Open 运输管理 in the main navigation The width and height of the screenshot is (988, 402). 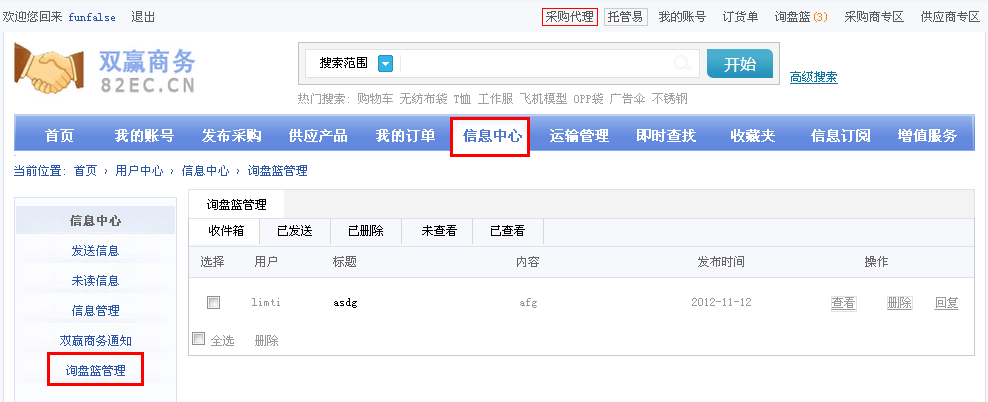pyautogui.click(x=579, y=136)
